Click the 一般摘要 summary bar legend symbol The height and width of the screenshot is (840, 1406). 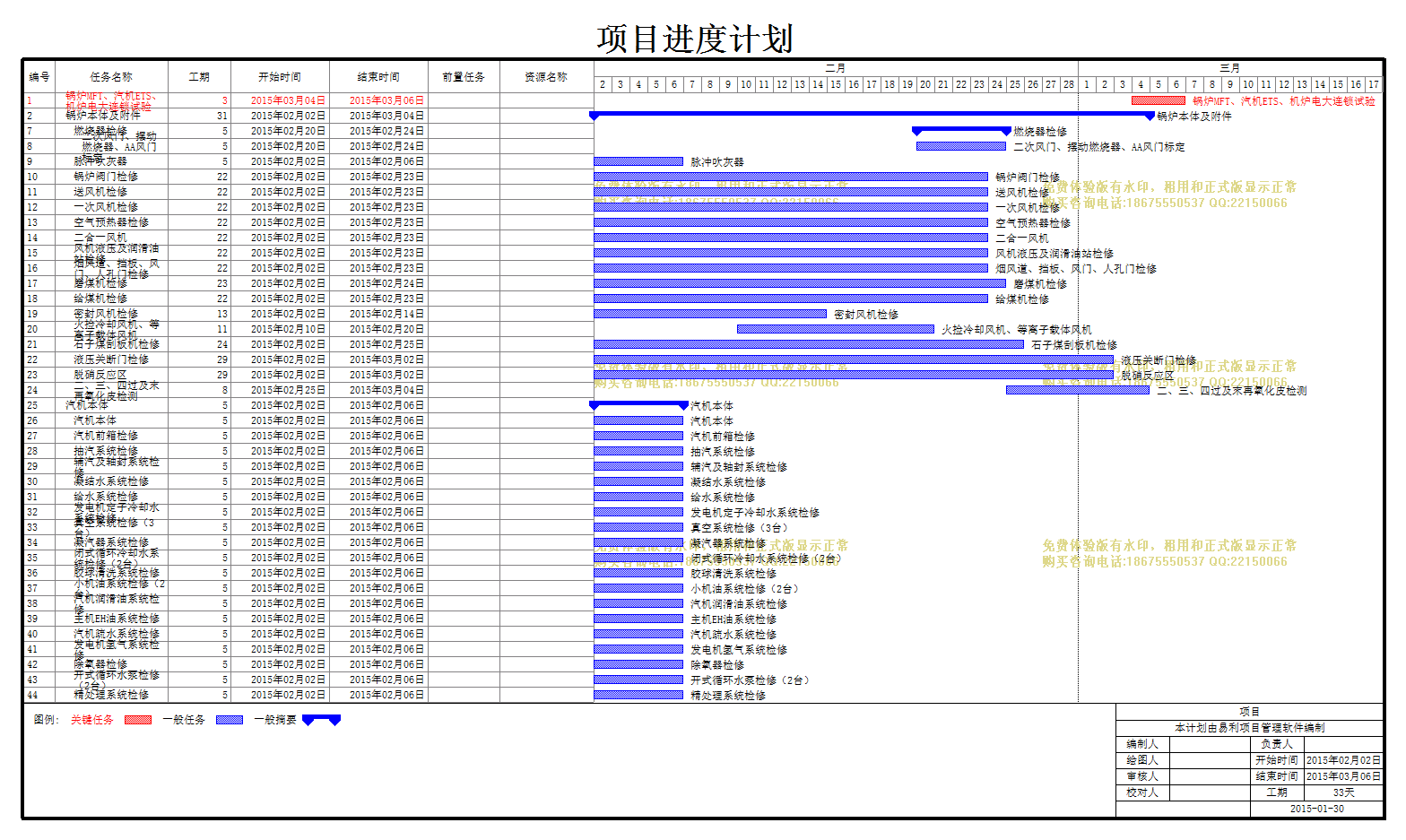(321, 720)
